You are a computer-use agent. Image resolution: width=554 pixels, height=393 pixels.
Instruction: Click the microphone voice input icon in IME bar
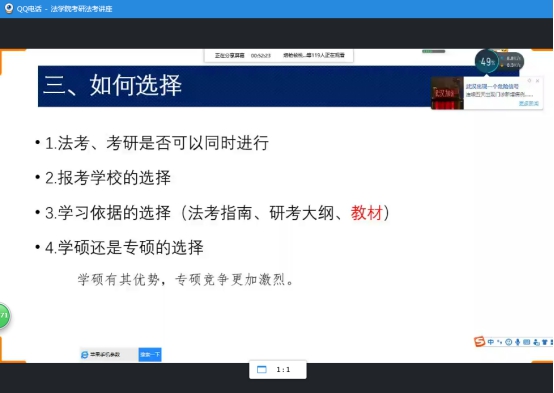coord(518,342)
